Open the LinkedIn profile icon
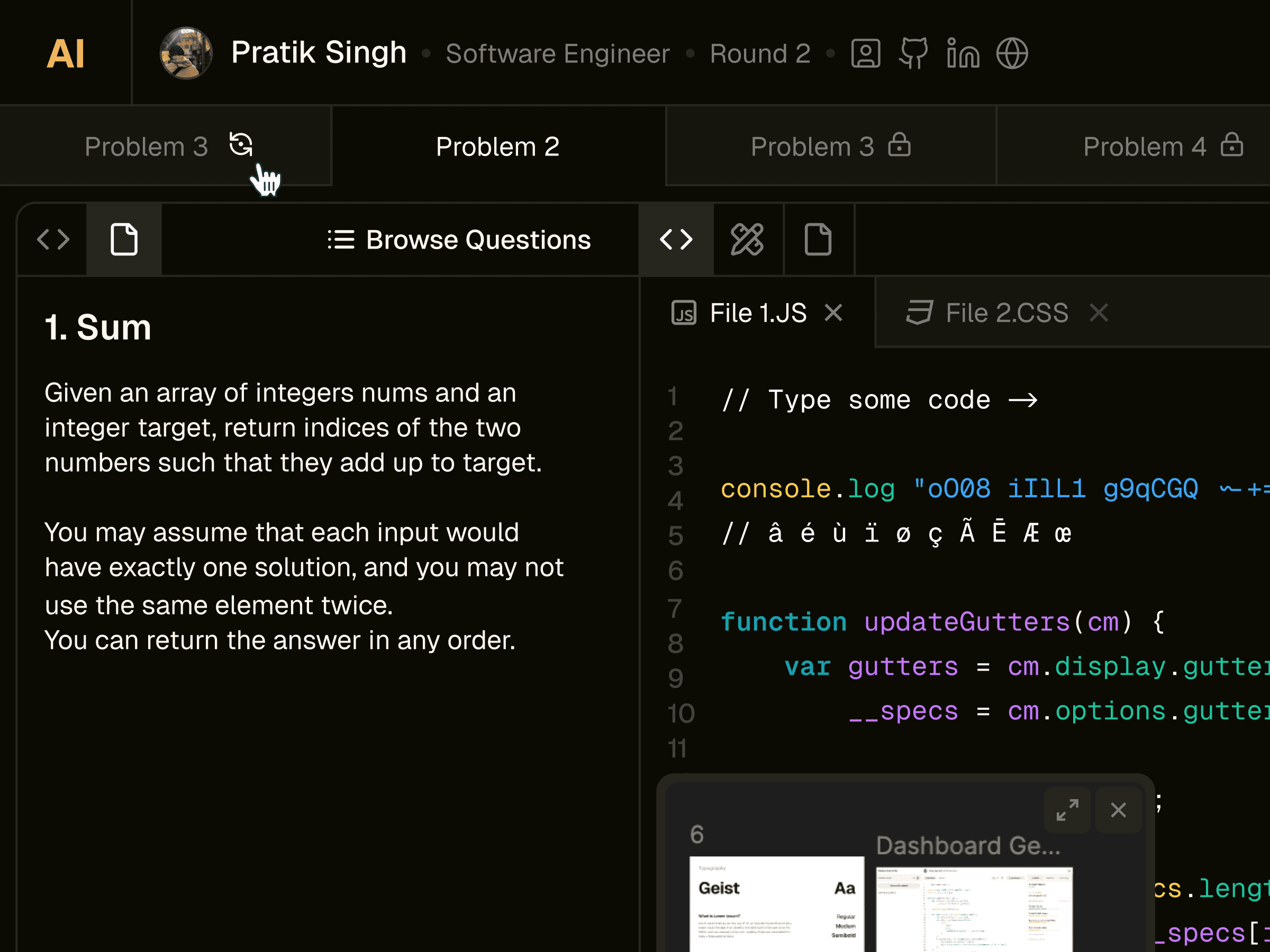 pyautogui.click(x=963, y=53)
